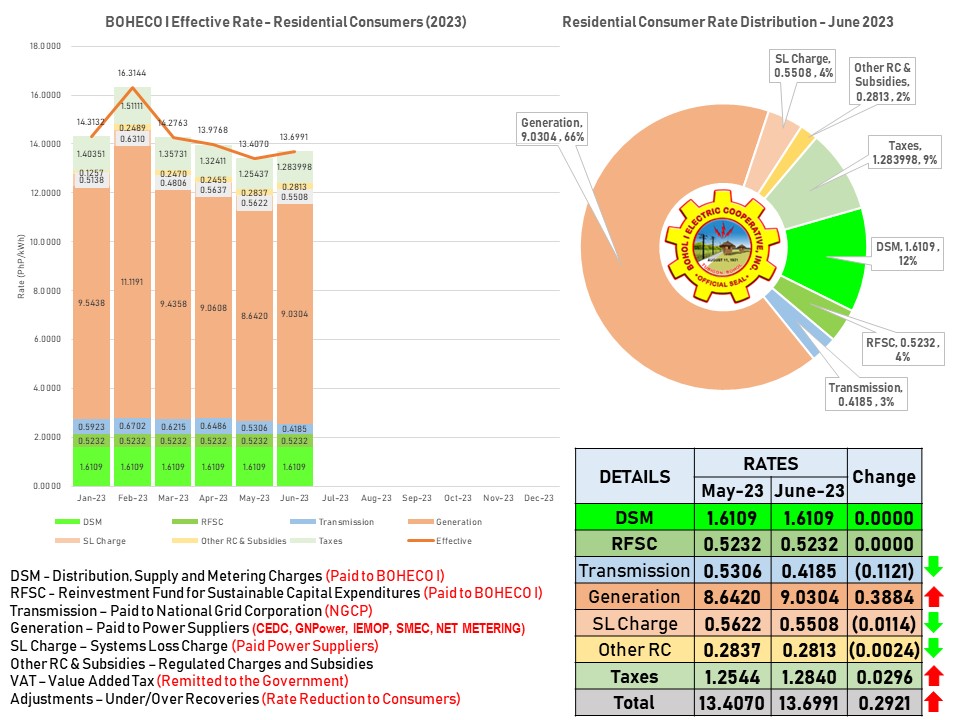Viewport: 960px width, 720px height.
Task: Click the Change column header
Action: pos(884,477)
